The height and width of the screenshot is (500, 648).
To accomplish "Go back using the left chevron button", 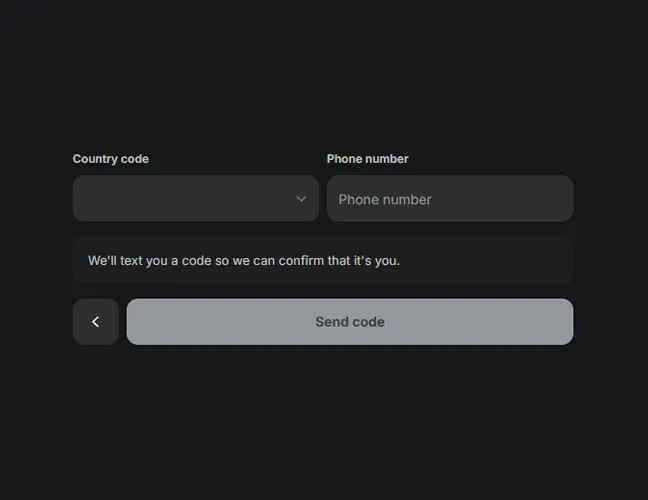I will click(96, 322).
